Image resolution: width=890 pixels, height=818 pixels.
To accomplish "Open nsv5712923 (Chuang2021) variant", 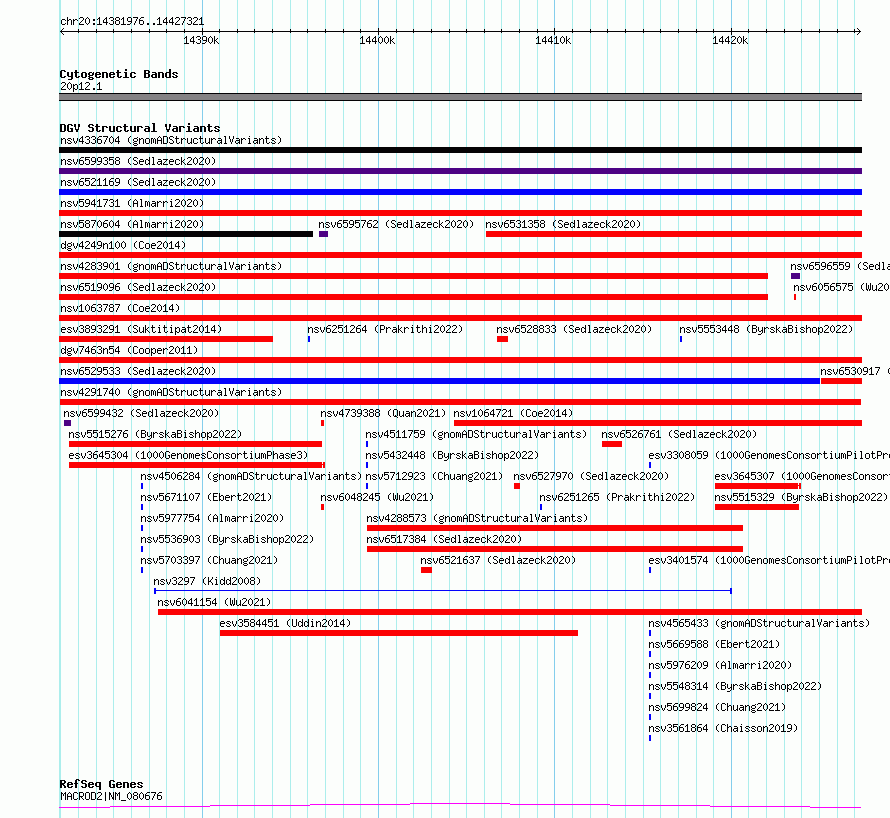I will click(434, 476).
